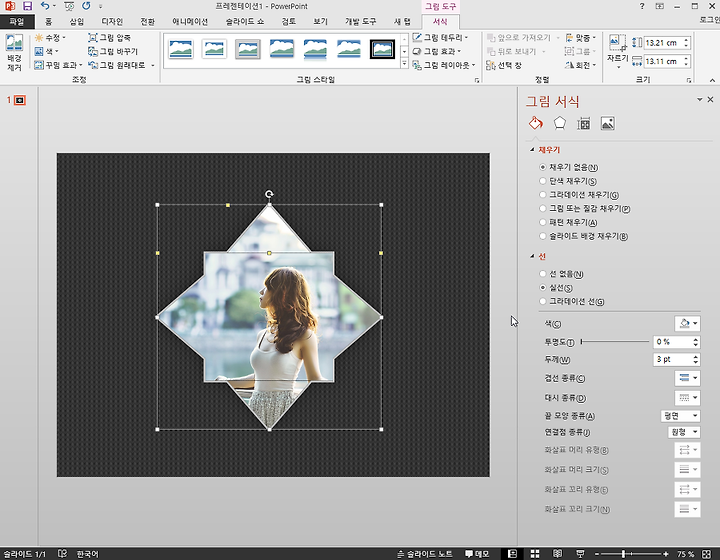Collapse the 선 section
Screen dimensions: 720x560
tap(532, 256)
